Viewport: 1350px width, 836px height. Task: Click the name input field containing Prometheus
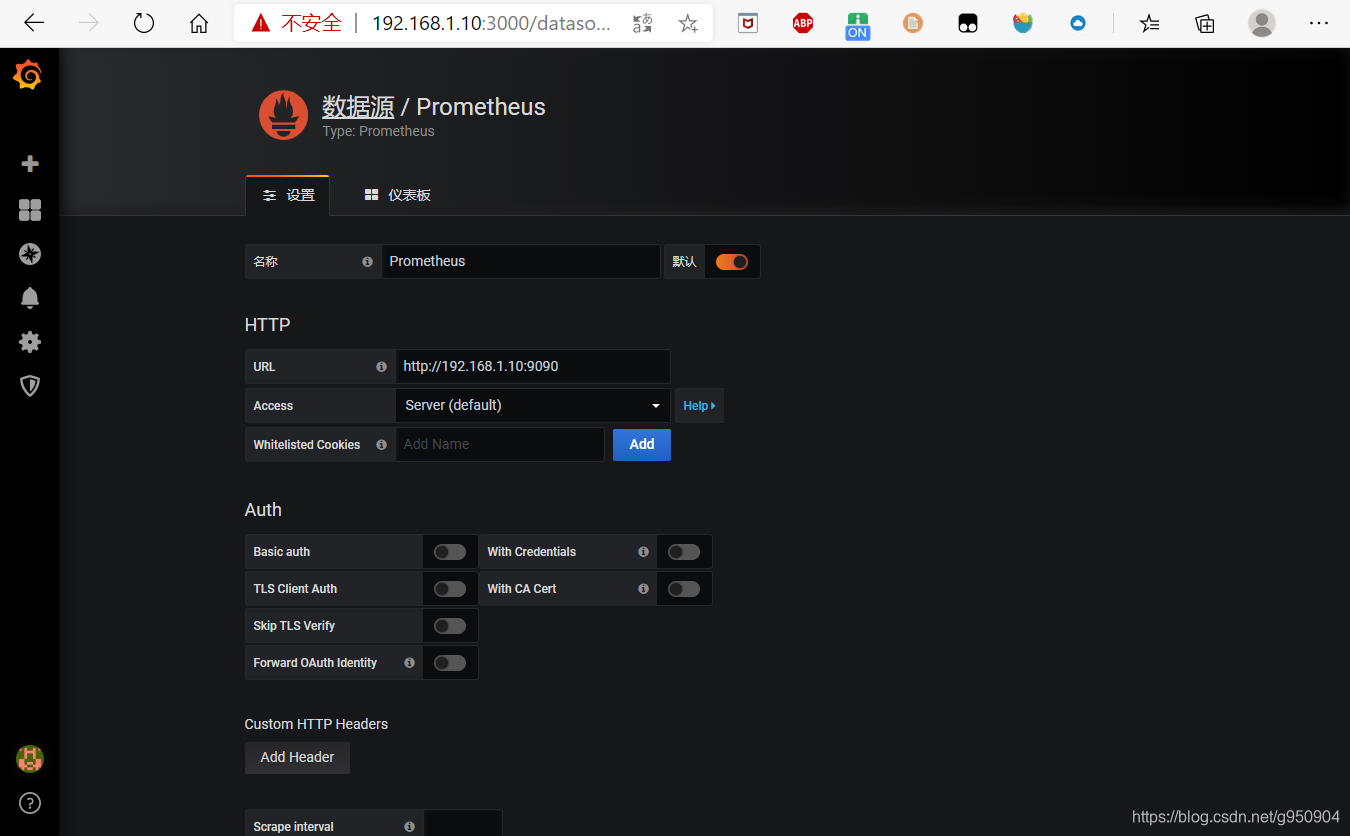point(521,262)
